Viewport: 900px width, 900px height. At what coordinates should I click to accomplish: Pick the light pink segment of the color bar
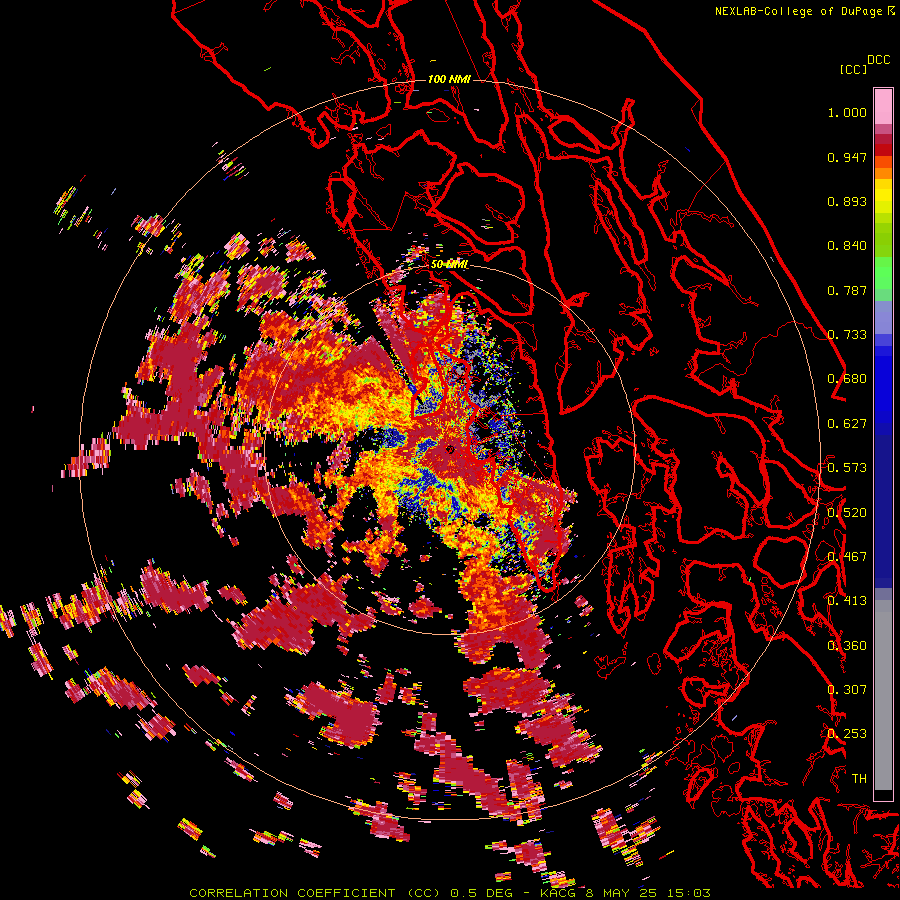pos(883,106)
